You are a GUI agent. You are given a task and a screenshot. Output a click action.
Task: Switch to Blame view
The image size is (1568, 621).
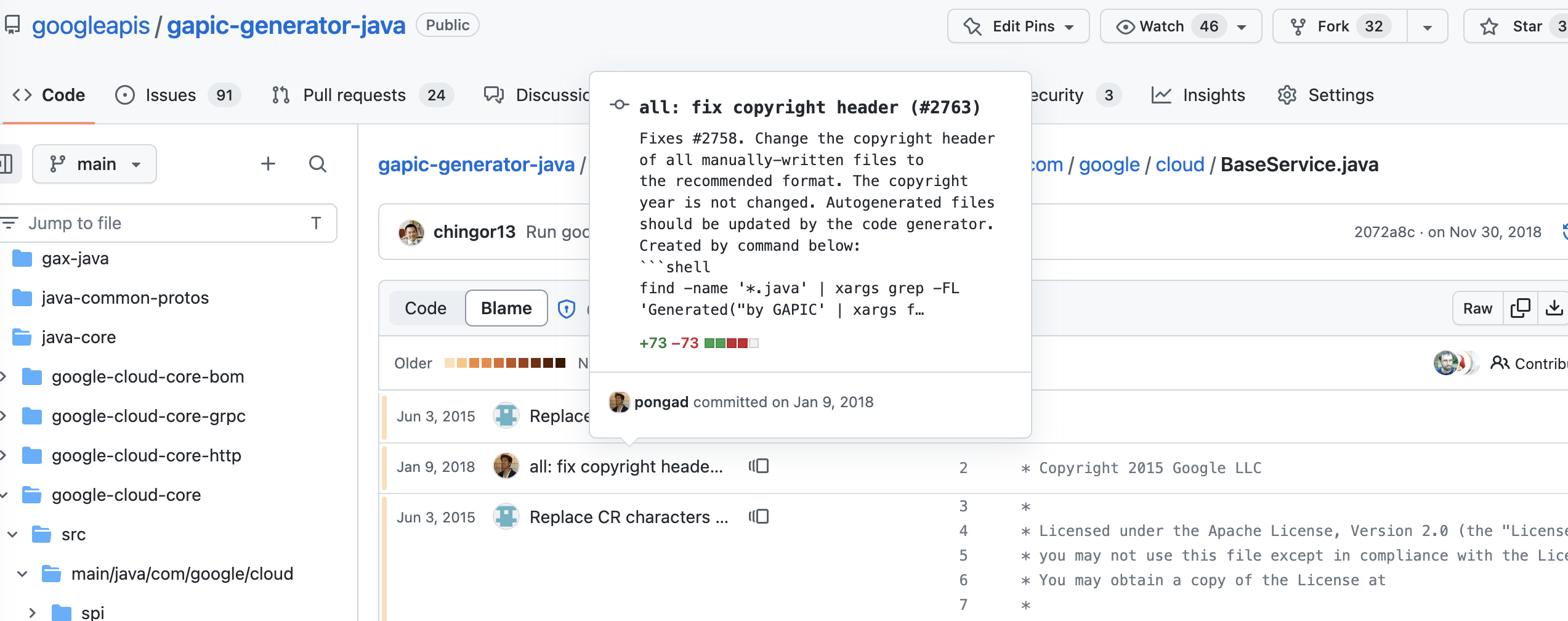(x=506, y=308)
